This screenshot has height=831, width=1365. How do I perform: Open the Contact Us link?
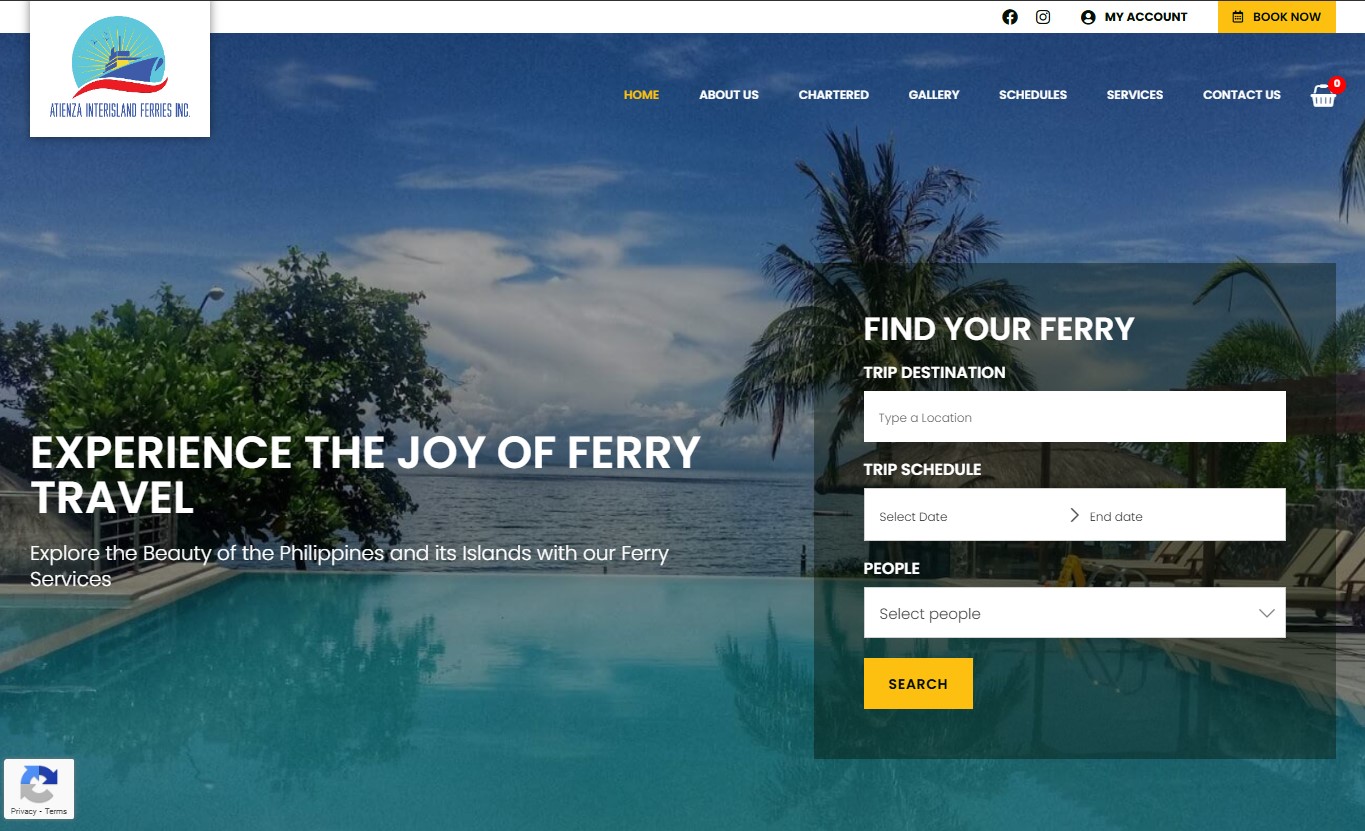(x=1242, y=95)
